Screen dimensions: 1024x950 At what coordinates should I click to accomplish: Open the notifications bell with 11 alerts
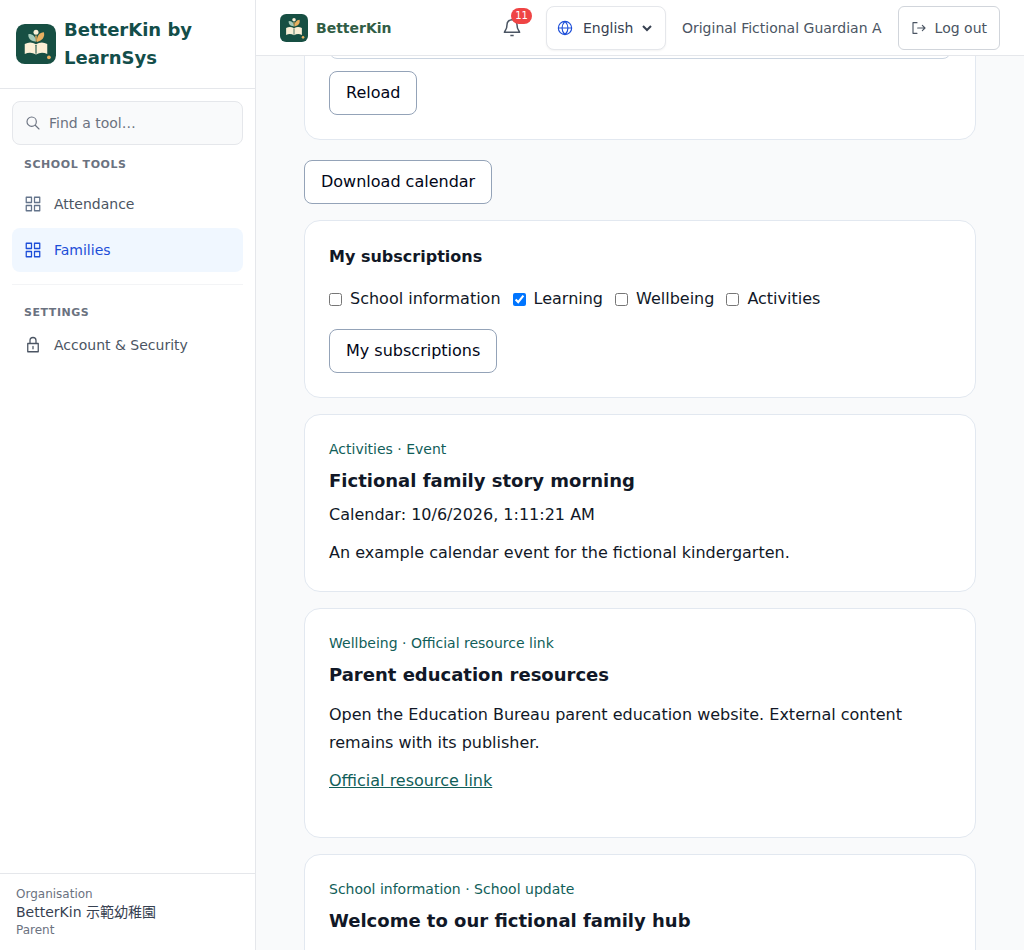513,27
